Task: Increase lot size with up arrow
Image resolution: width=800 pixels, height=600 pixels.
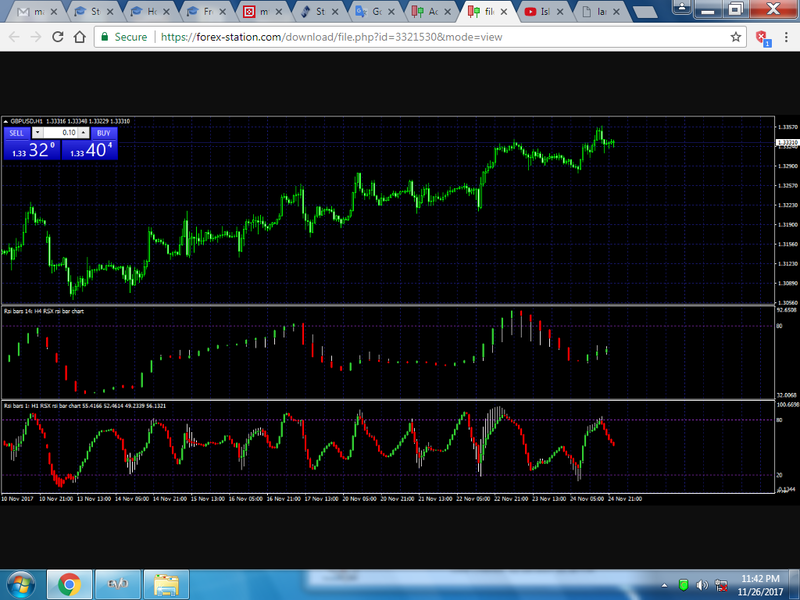Action: pos(83,133)
